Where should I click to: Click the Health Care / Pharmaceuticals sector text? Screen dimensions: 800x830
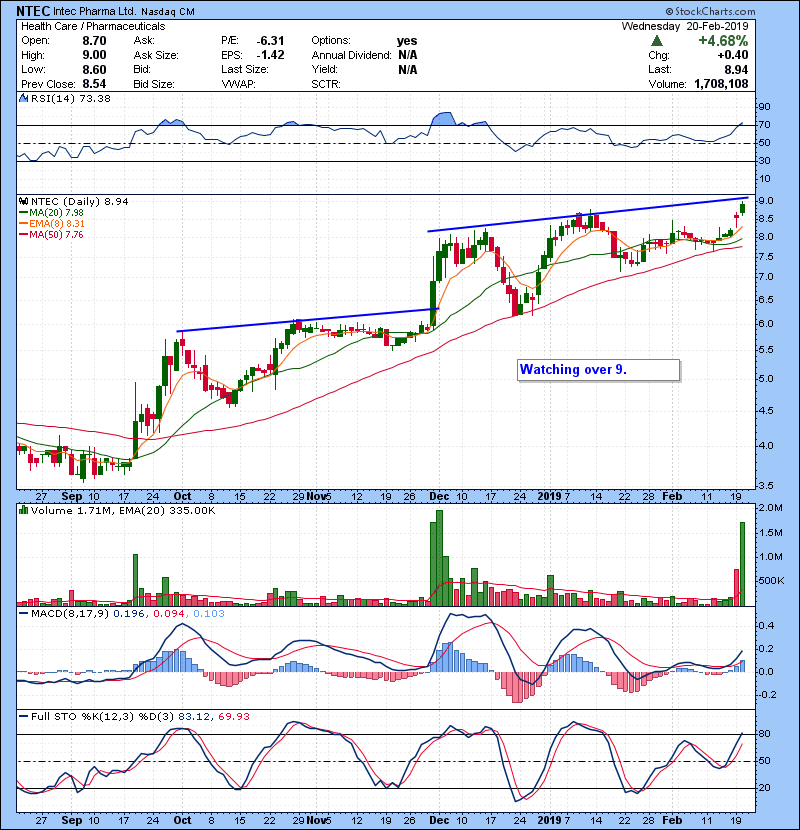tap(93, 26)
